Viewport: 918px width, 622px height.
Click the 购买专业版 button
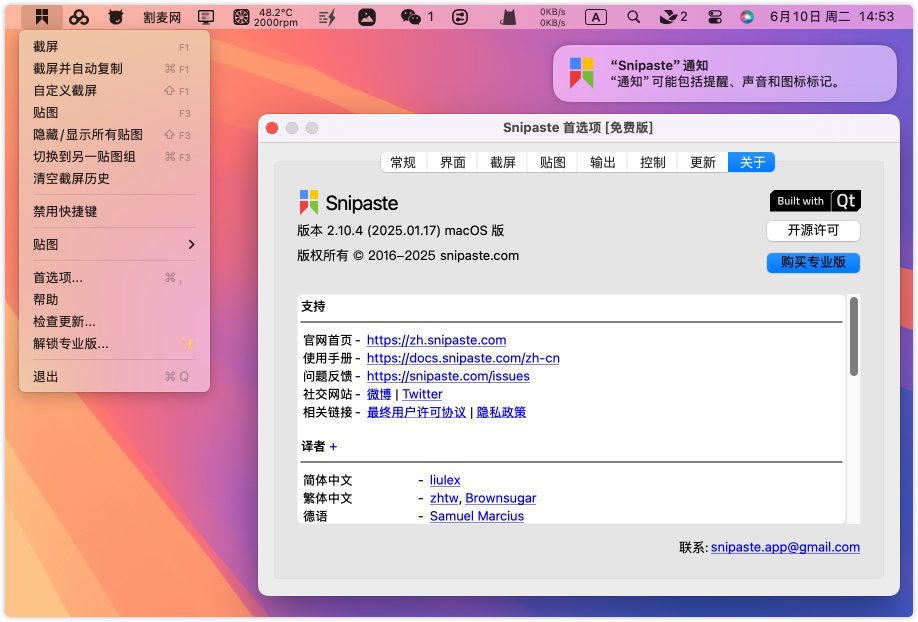click(x=813, y=262)
